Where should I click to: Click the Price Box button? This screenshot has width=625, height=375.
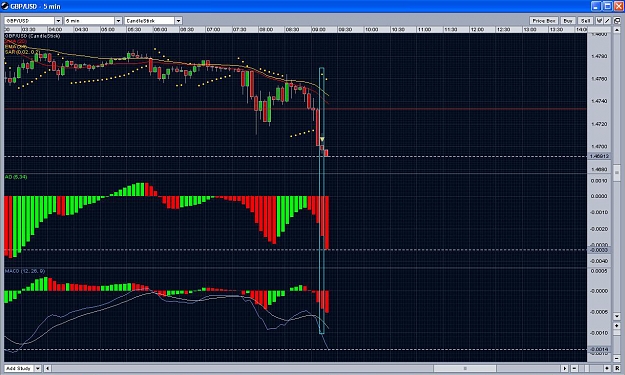coord(544,21)
